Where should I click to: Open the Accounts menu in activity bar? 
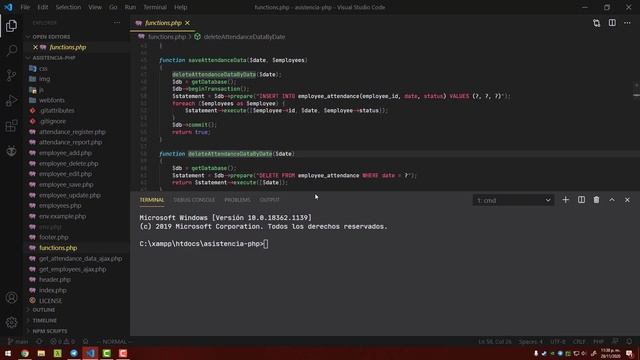coord(11,298)
